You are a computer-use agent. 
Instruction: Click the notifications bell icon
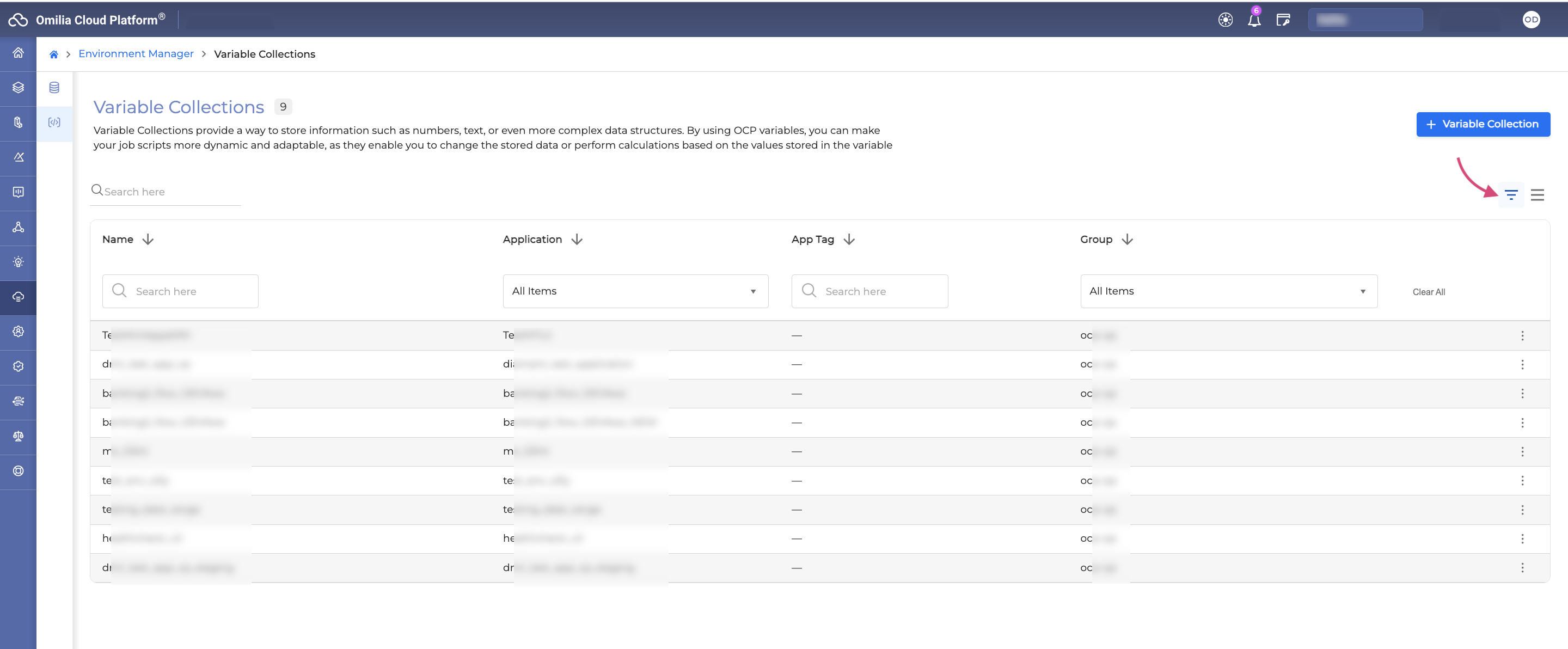[1254, 20]
